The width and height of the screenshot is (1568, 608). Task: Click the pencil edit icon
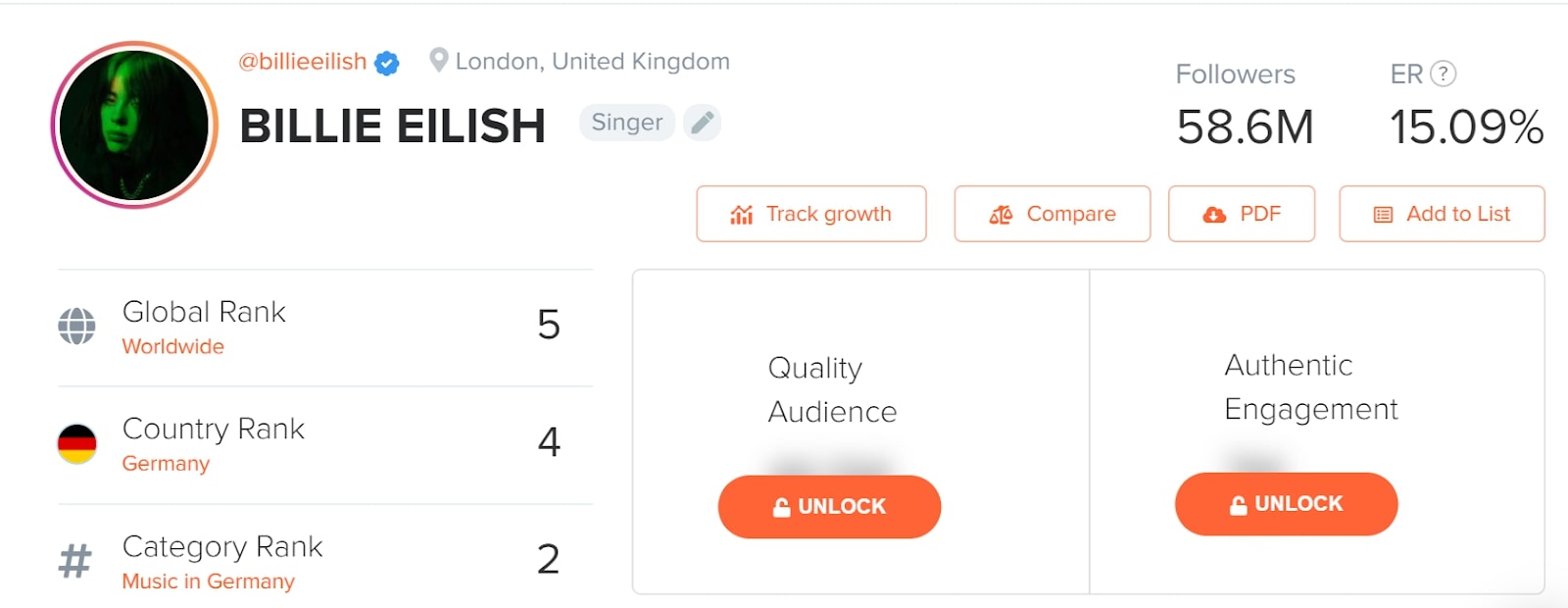702,123
